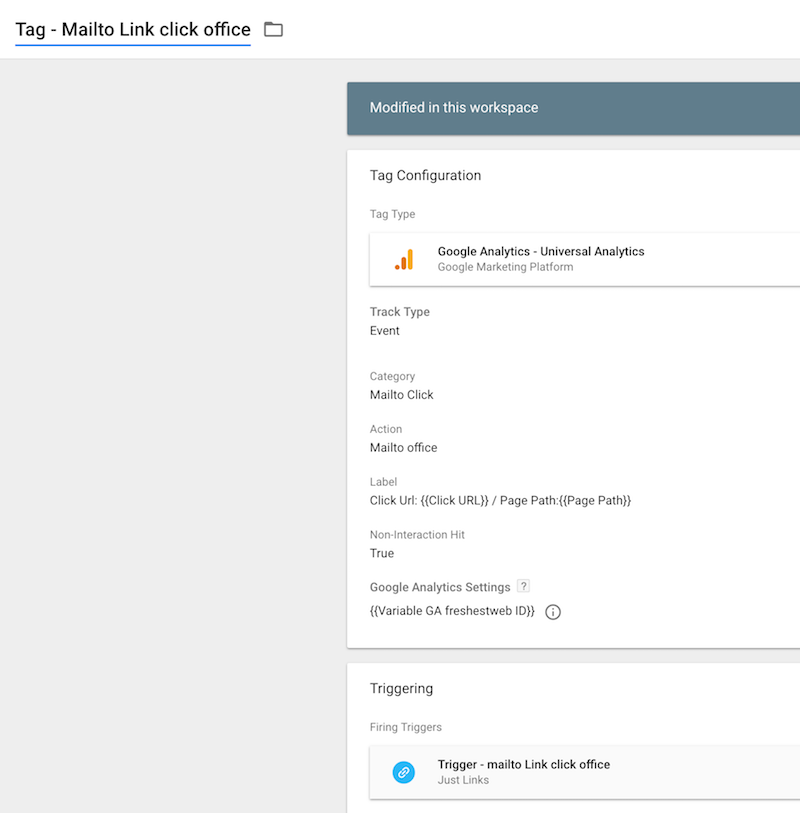The image size is (800, 813).
Task: Click the Google Analytics bar chart icon
Action: click(x=404, y=259)
